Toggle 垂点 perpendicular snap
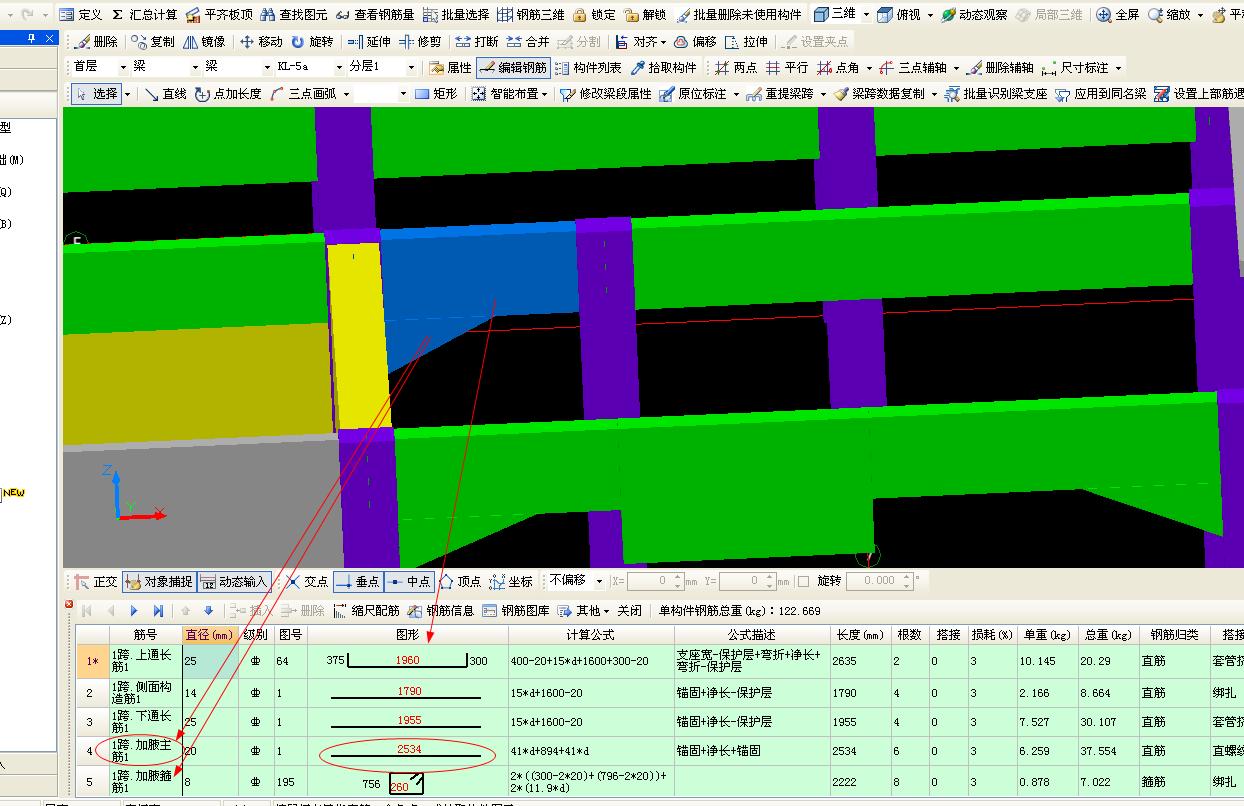 [358, 581]
